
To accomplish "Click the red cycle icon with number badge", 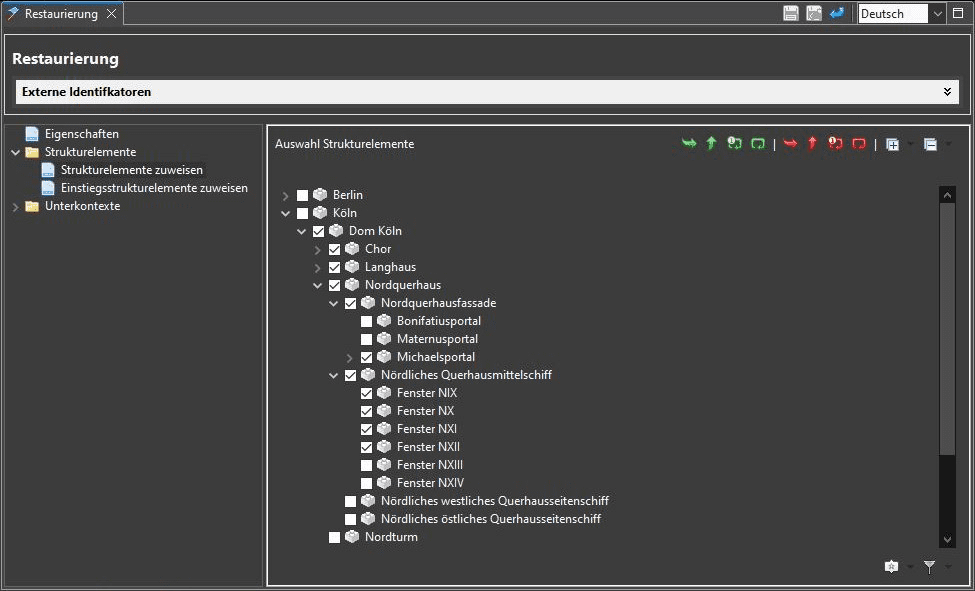I will pyautogui.click(x=835, y=144).
